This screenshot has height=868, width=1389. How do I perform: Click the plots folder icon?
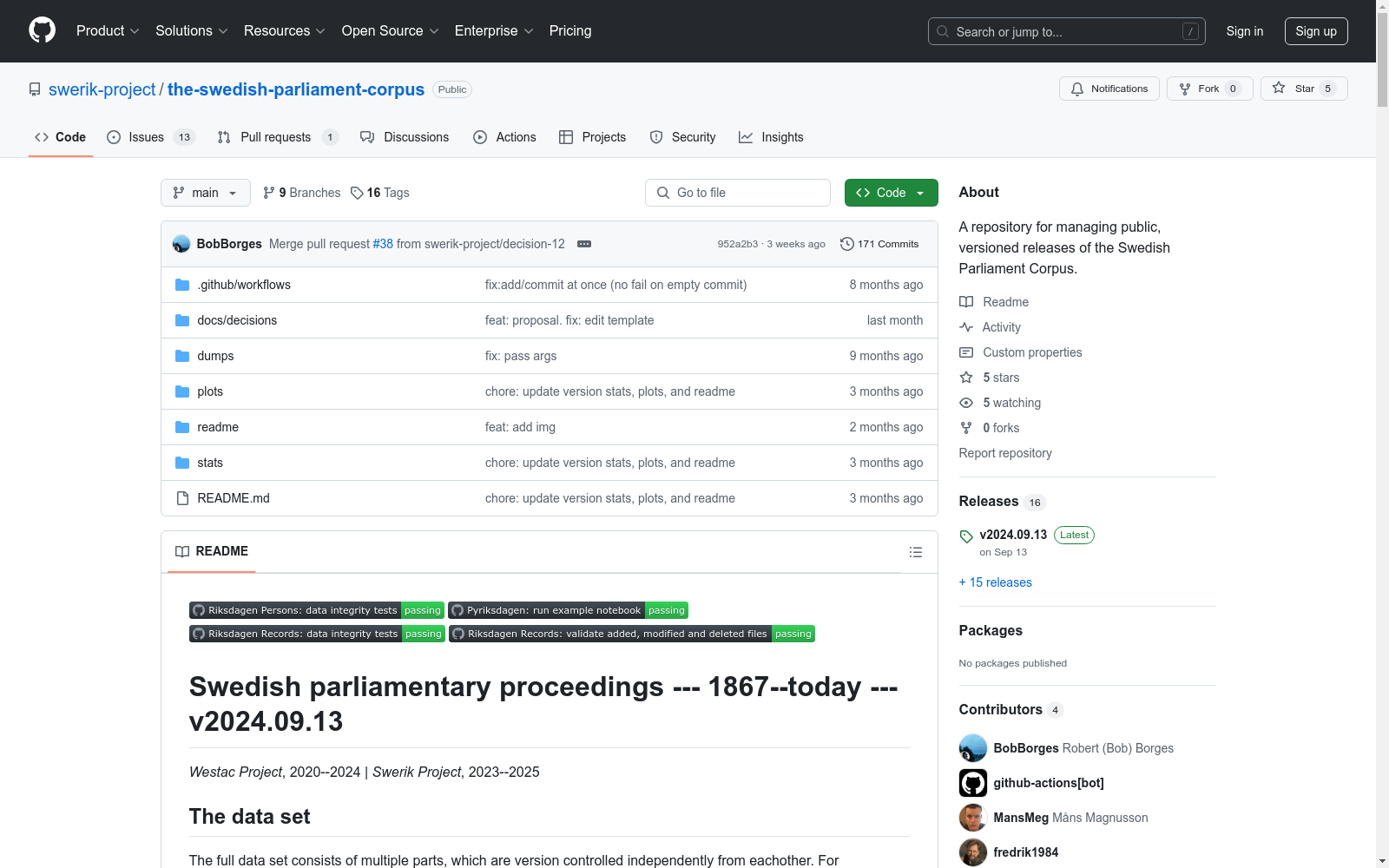[182, 391]
